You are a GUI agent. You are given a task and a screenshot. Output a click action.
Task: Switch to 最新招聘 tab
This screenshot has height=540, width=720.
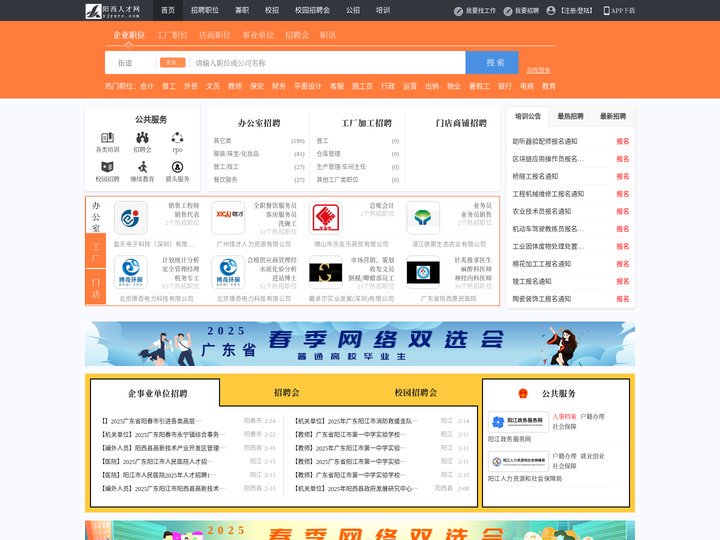coord(613,116)
